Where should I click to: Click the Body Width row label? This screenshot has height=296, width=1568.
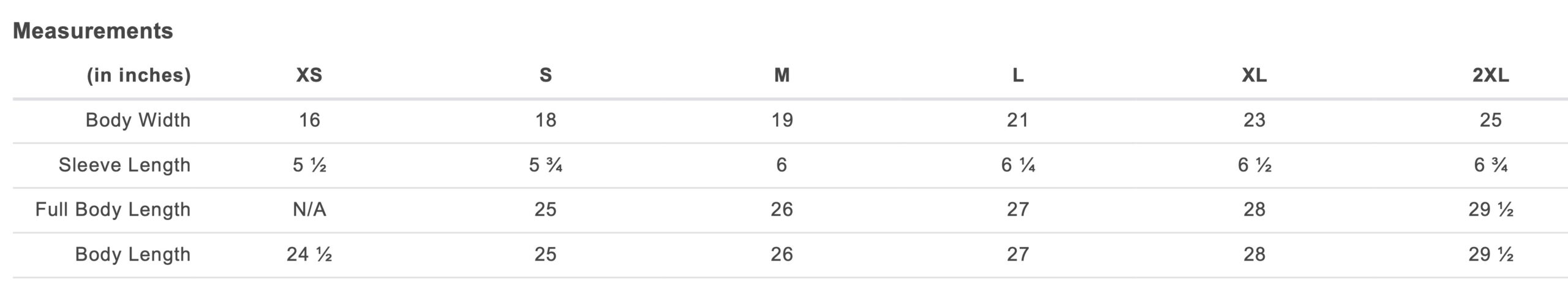click(138, 120)
